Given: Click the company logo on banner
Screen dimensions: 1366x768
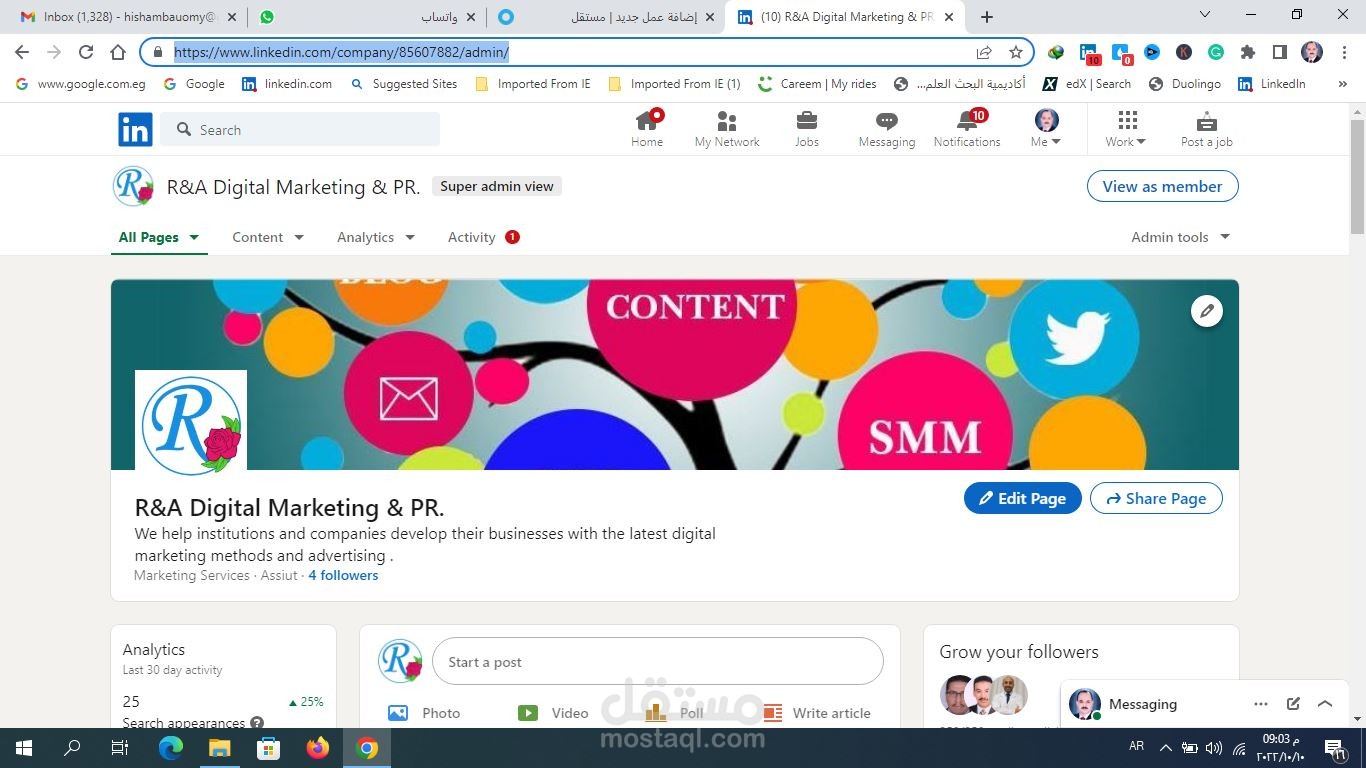Looking at the screenshot, I should 191,422.
